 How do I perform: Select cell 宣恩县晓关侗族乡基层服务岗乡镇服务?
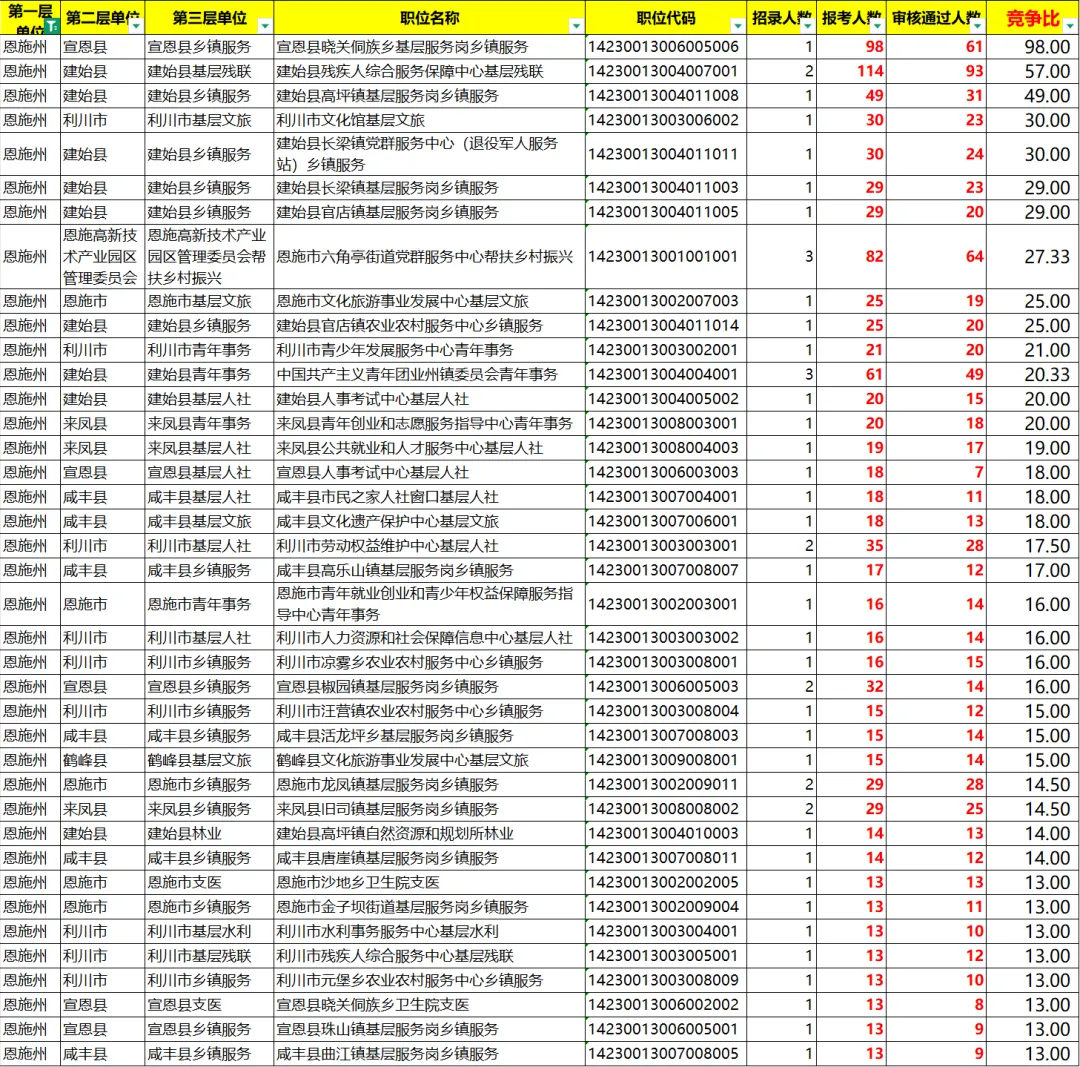(x=429, y=47)
